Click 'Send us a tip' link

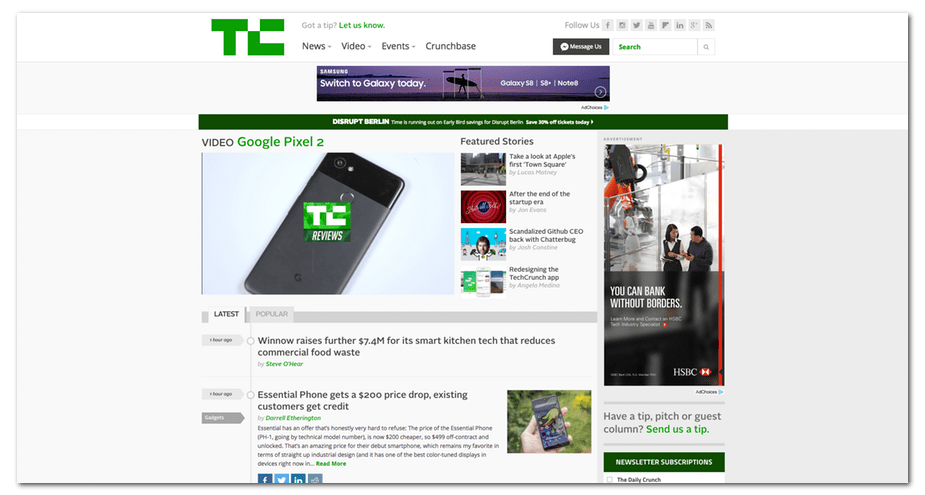677,430
